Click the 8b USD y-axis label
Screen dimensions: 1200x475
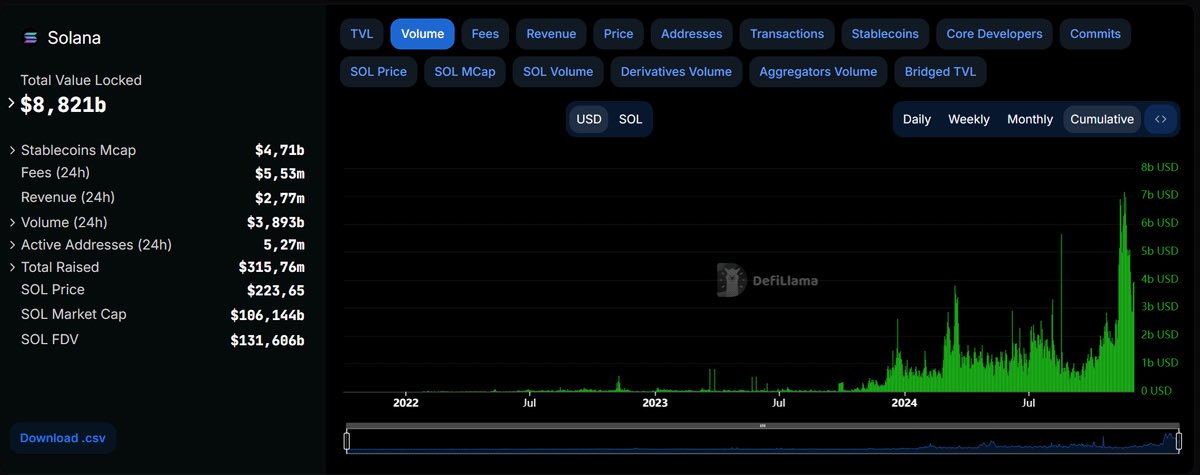tap(1160, 167)
